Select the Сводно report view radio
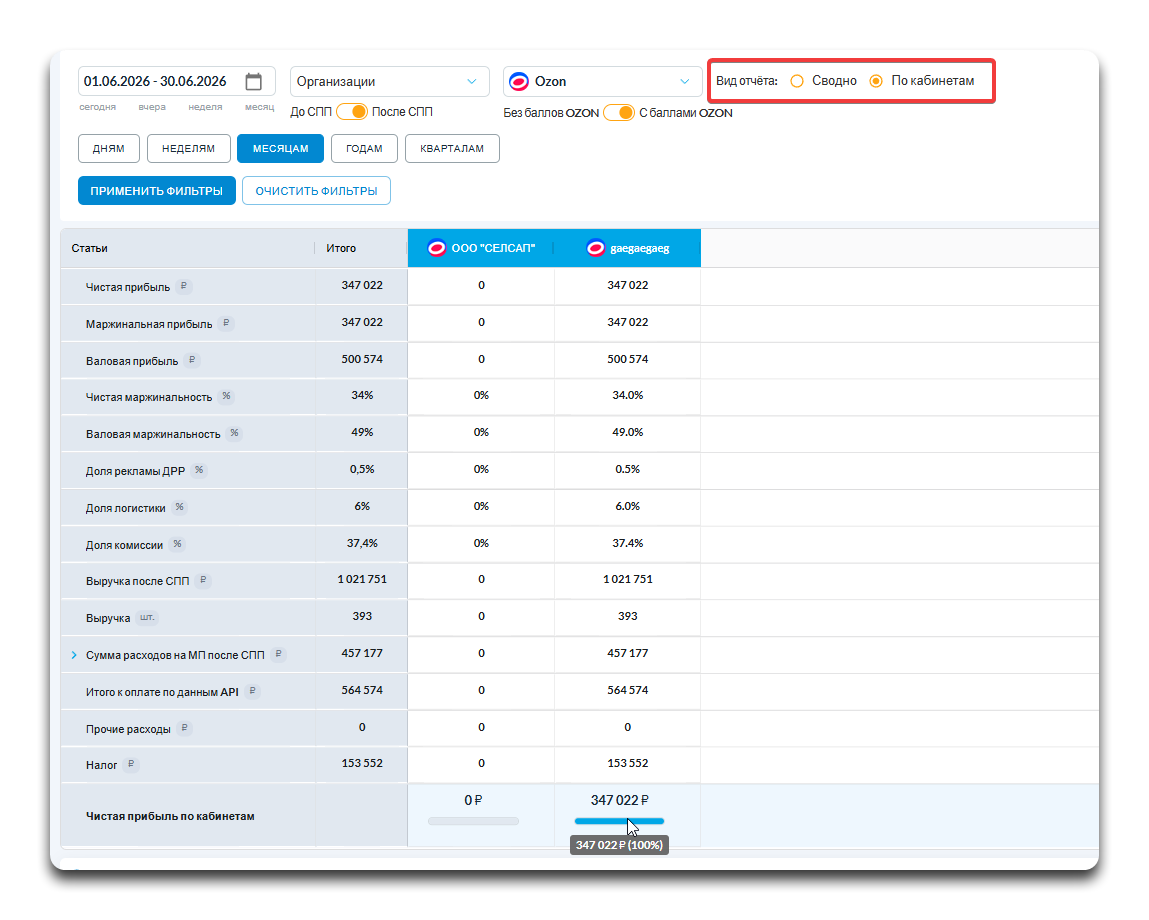This screenshot has height=920, width=1149. point(797,81)
